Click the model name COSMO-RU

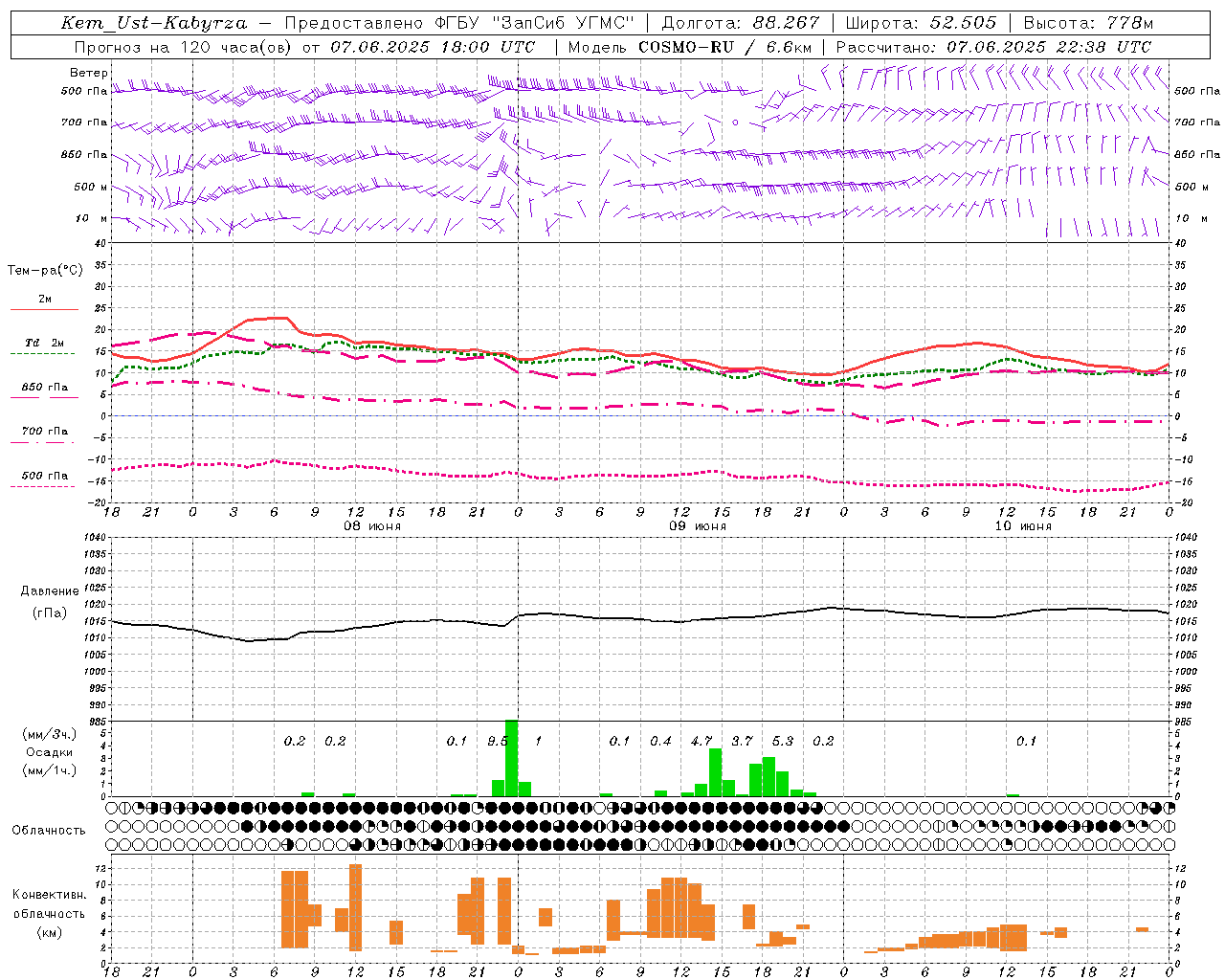[685, 47]
